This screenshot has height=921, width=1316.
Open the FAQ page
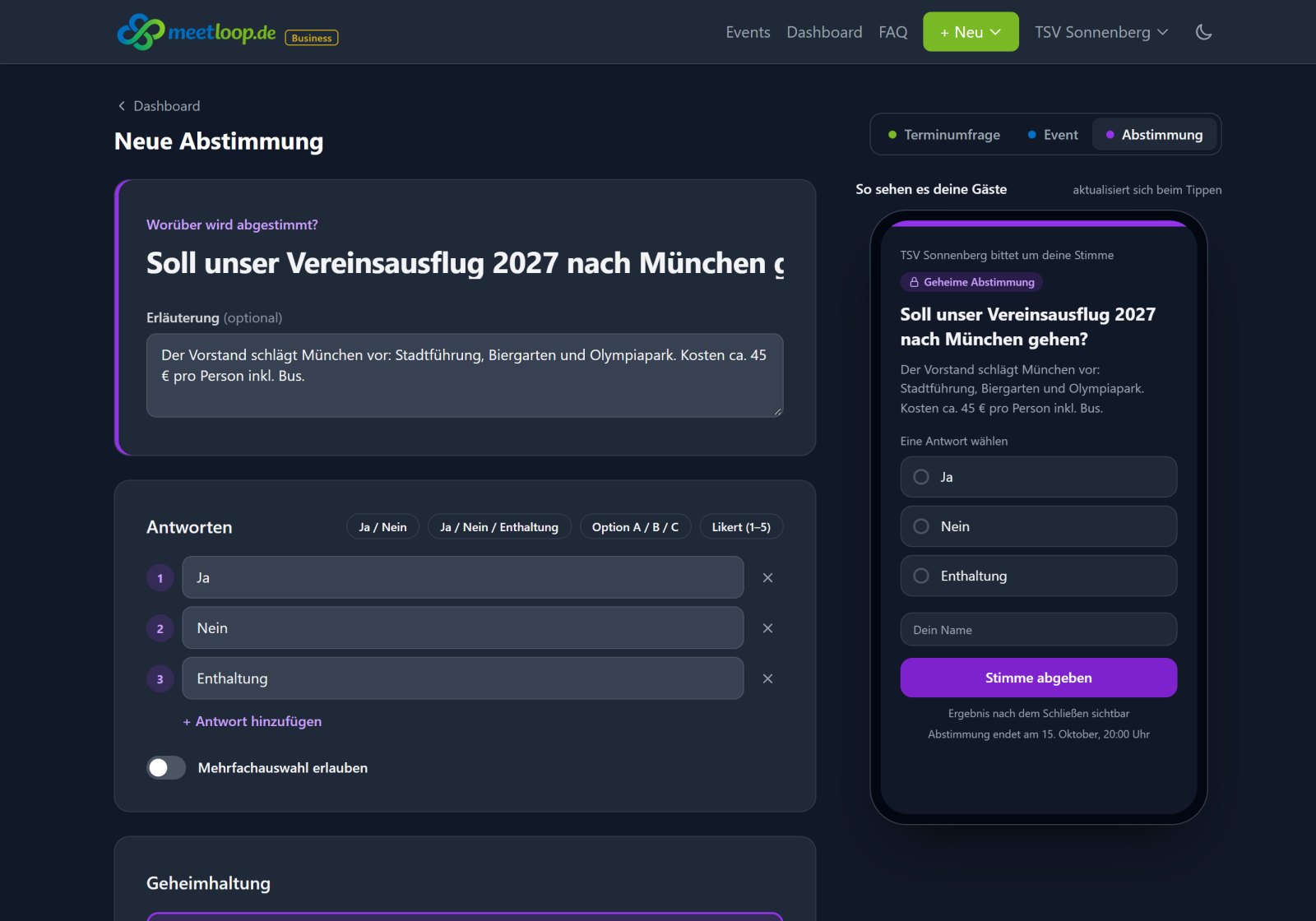(892, 32)
